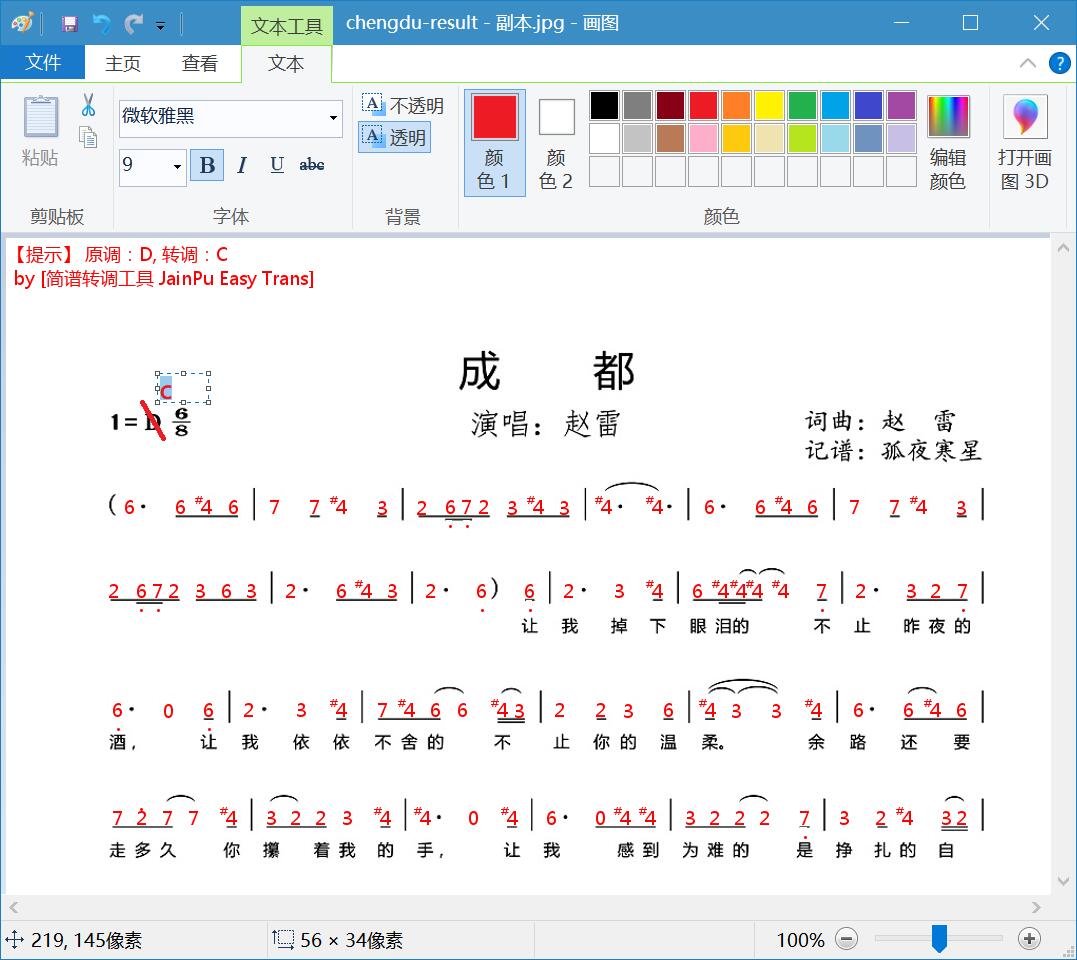Open the font family dropdown
The image size is (1077, 960).
(x=333, y=118)
